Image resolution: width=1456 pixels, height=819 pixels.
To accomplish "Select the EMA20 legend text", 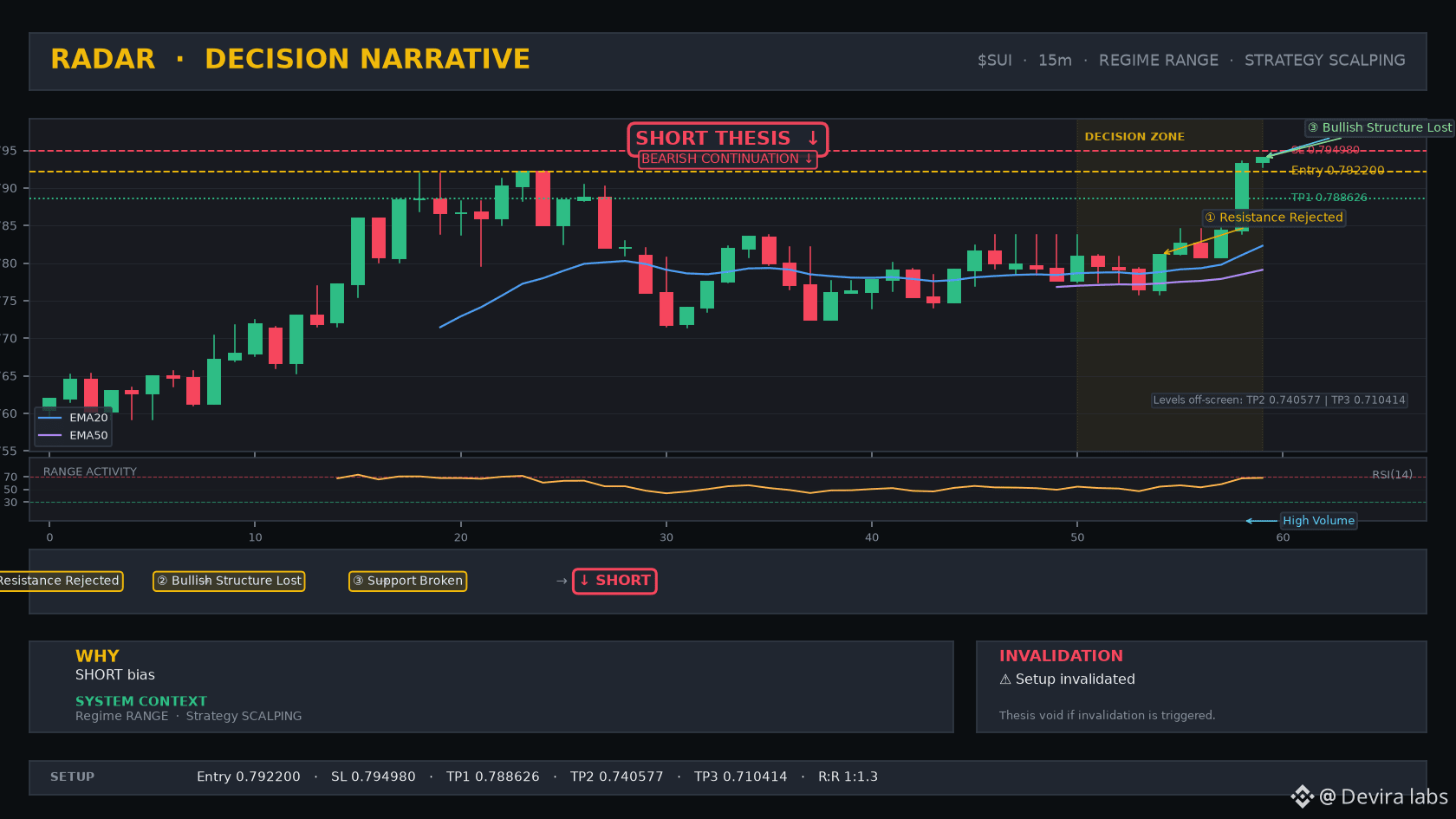I will (x=88, y=418).
